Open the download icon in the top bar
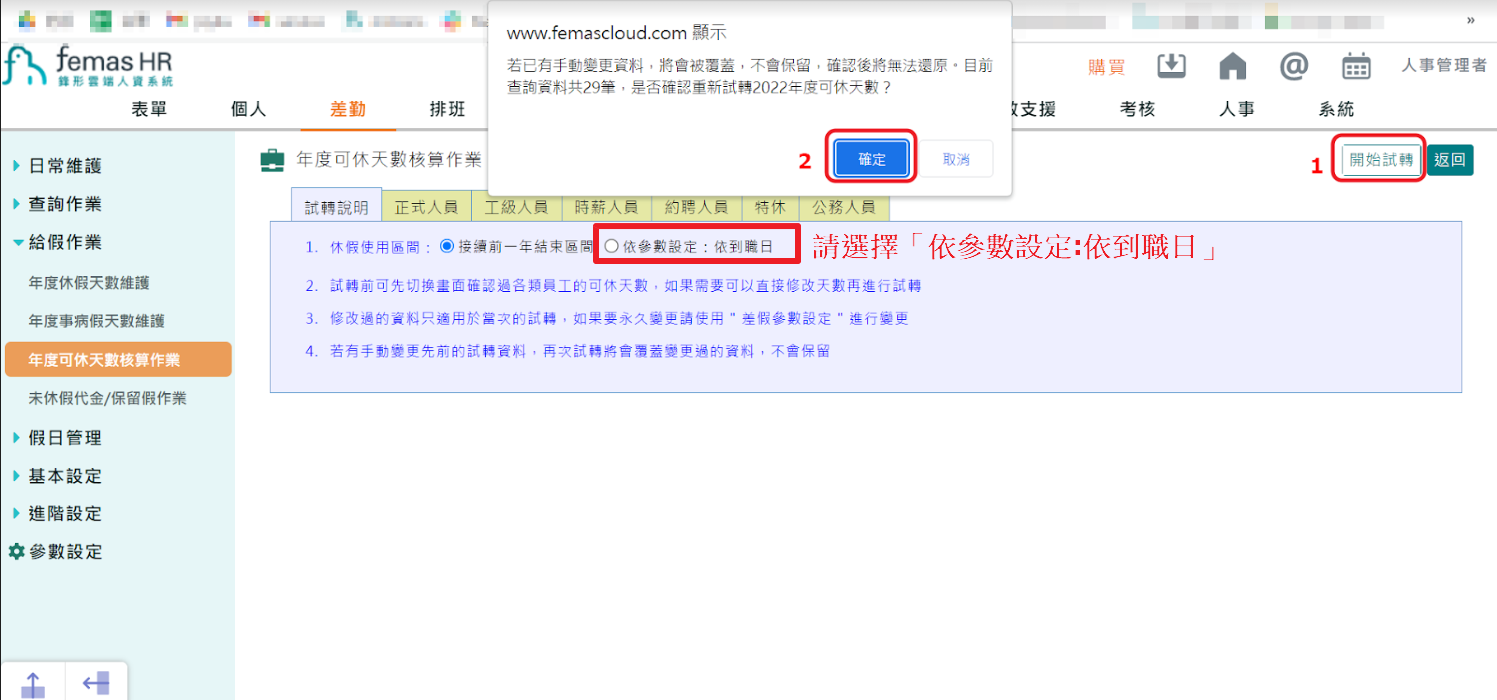This screenshot has height=700, width=1497. 1171,65
